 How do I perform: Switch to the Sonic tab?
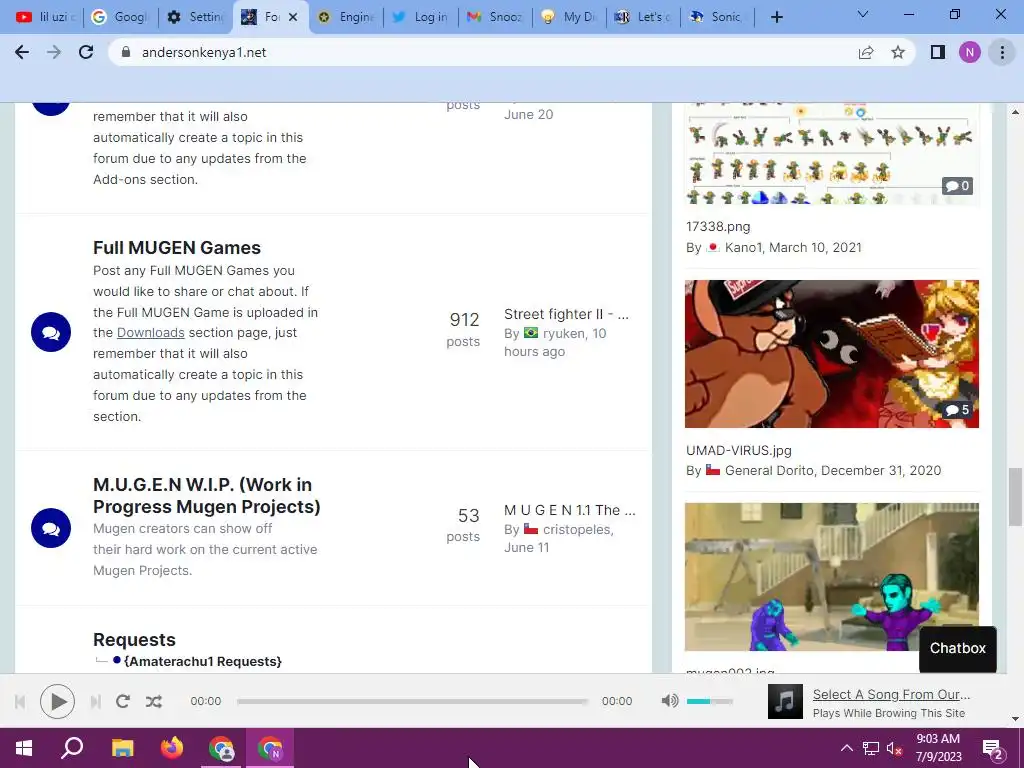click(718, 17)
